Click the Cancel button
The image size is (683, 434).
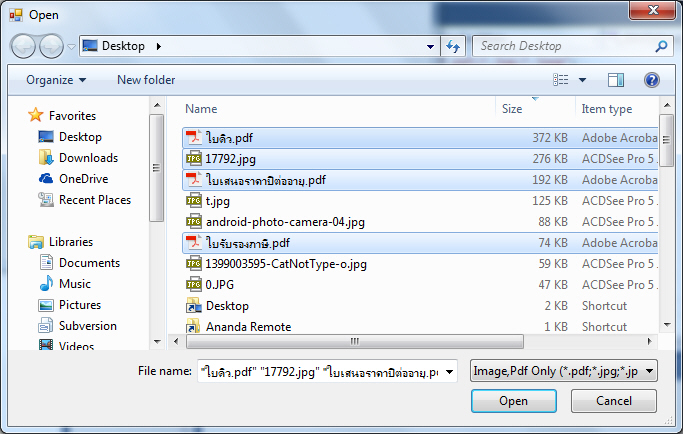[x=614, y=401]
